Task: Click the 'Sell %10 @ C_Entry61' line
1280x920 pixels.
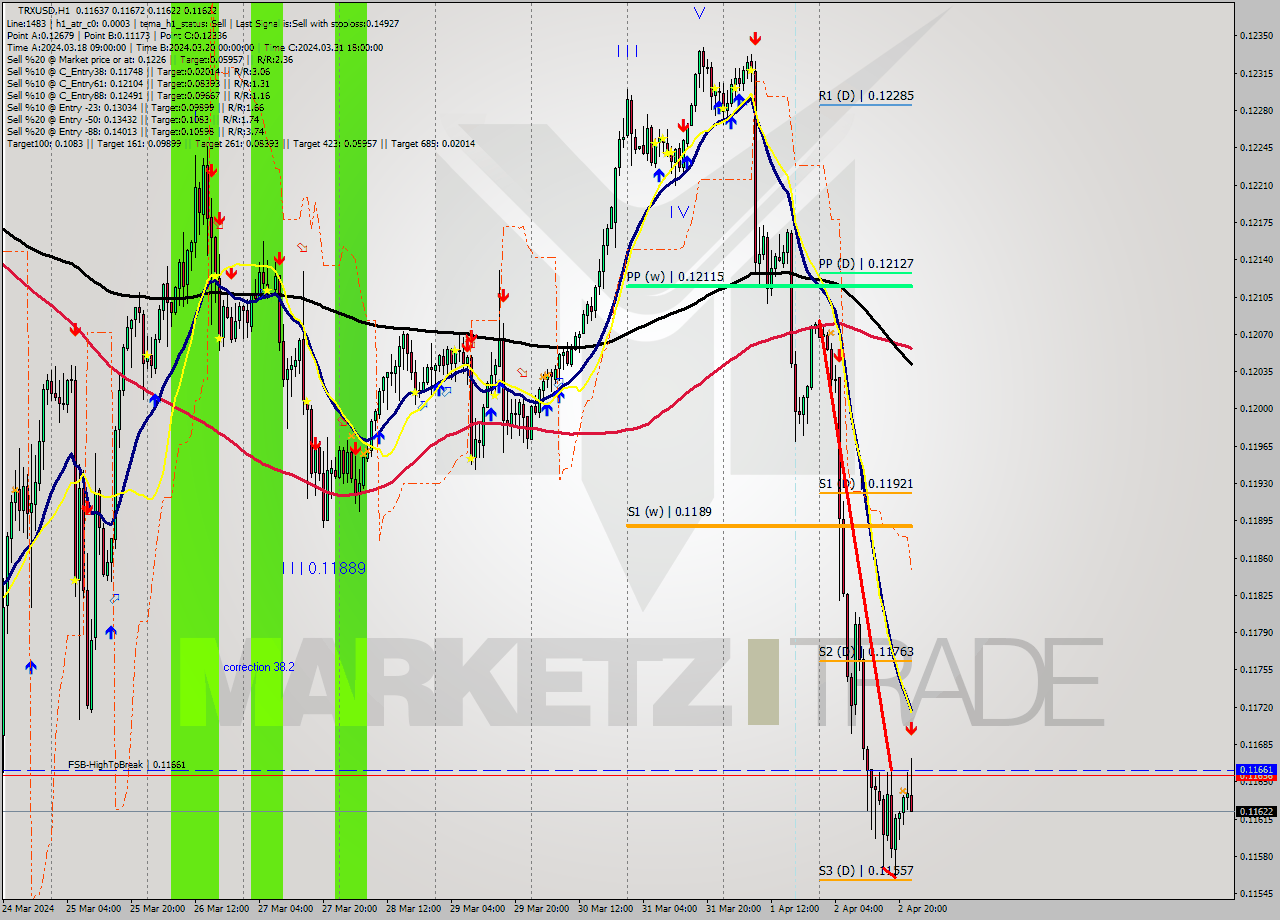Action: [x=138, y=83]
